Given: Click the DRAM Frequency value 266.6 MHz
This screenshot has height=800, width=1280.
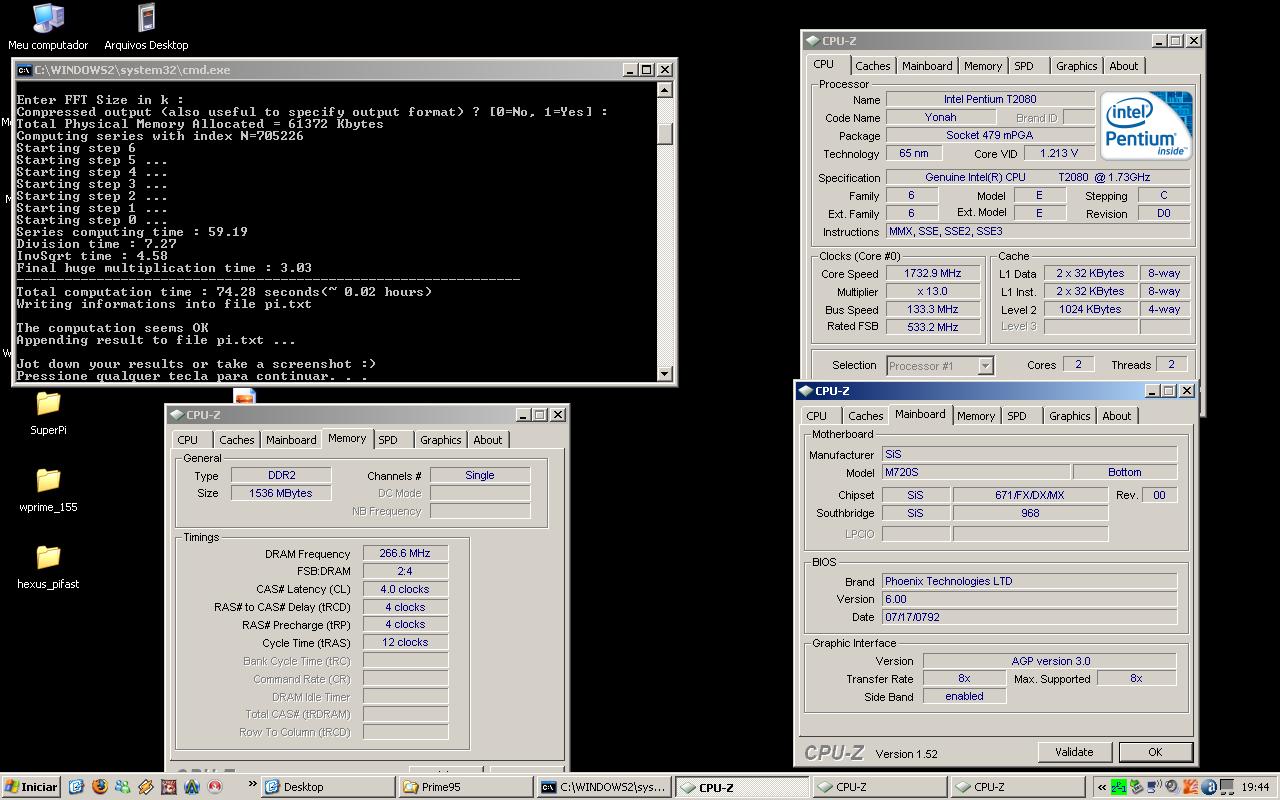Looking at the screenshot, I should pyautogui.click(x=405, y=553).
